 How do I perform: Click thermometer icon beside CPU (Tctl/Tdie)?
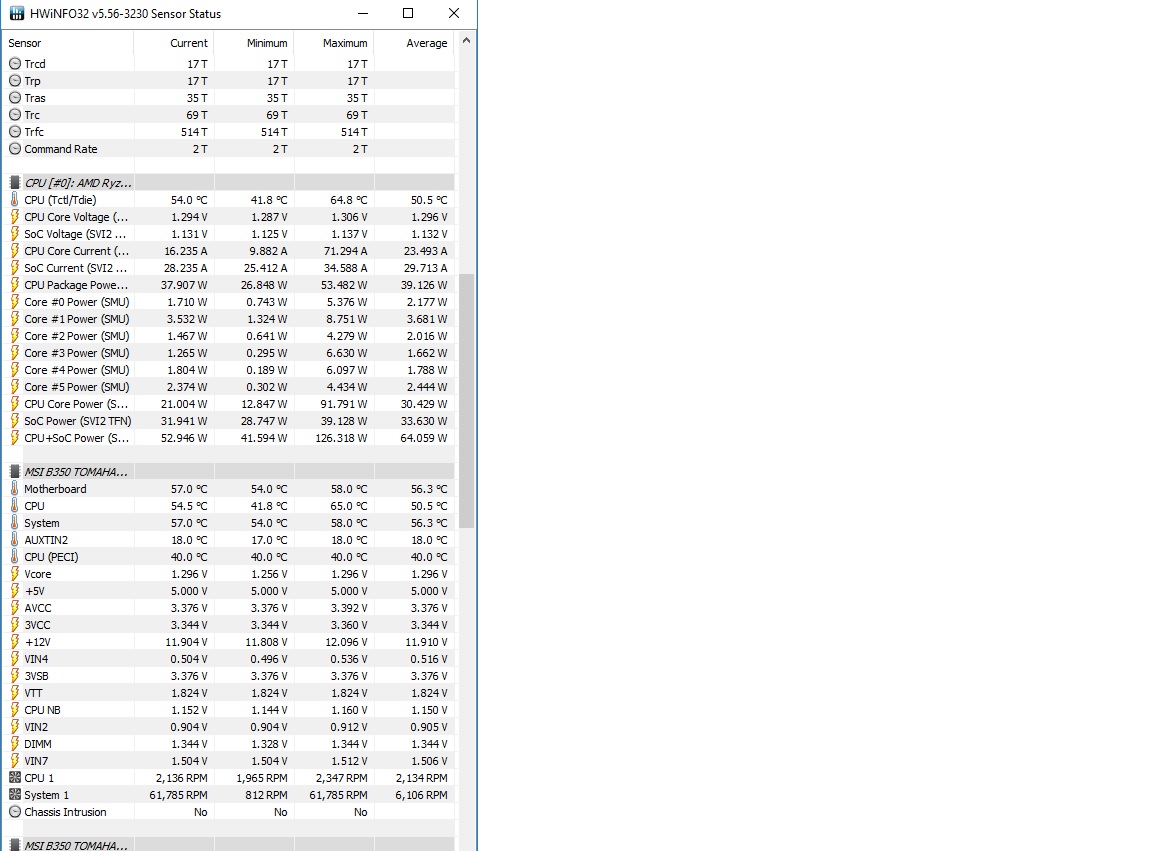[15, 199]
